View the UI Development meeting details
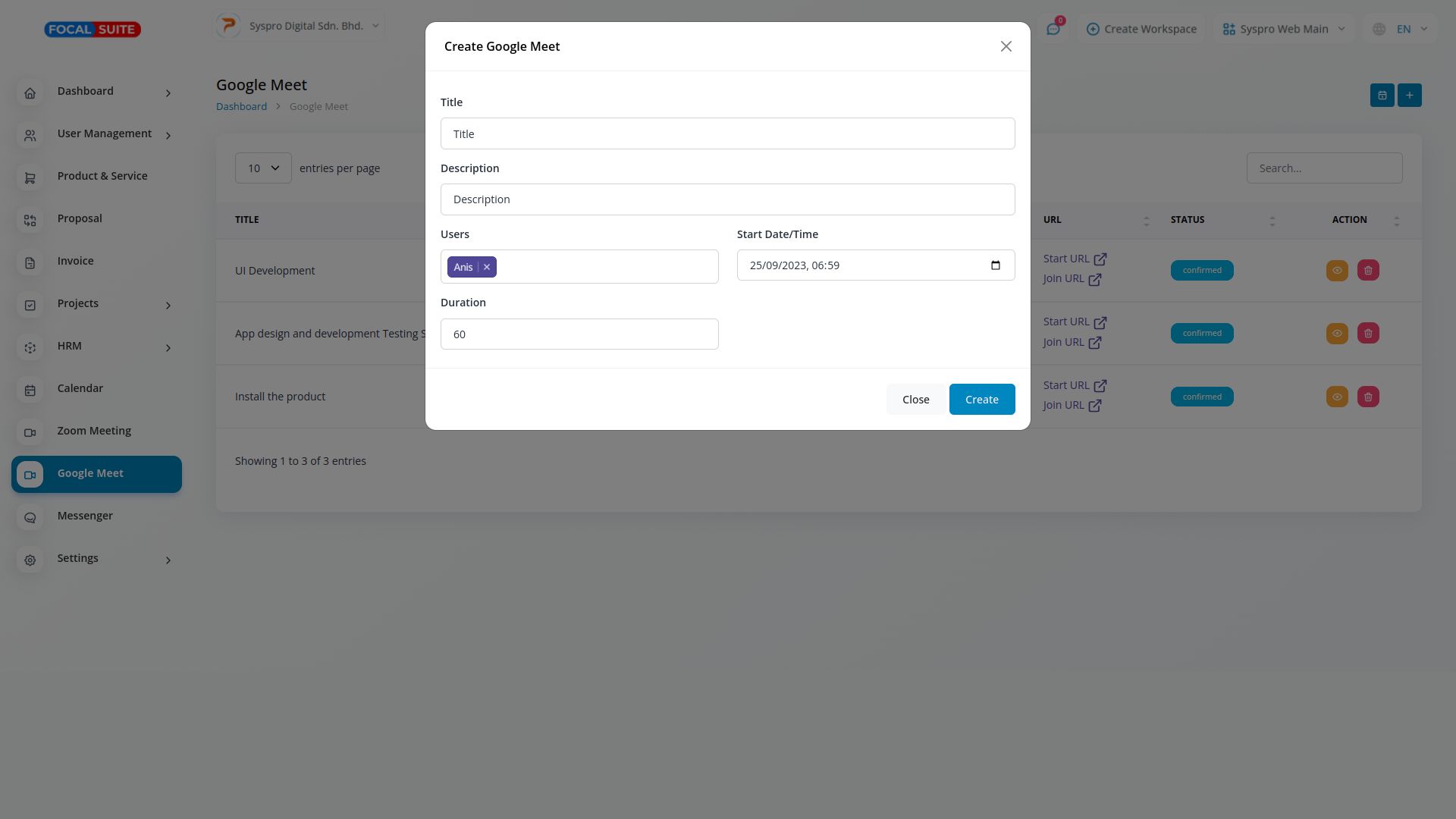The height and width of the screenshot is (819, 1456). 1336,271
